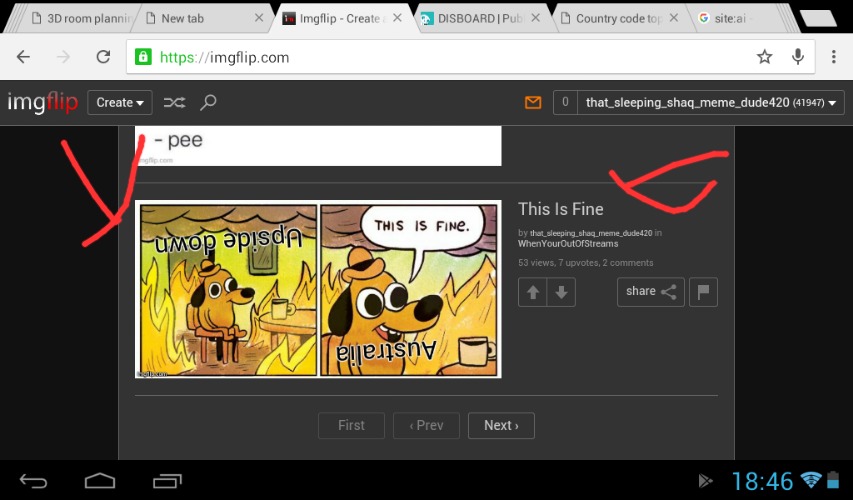The image size is (853, 500).
Task: Reload the page with refresh icon
Action: tap(102, 57)
